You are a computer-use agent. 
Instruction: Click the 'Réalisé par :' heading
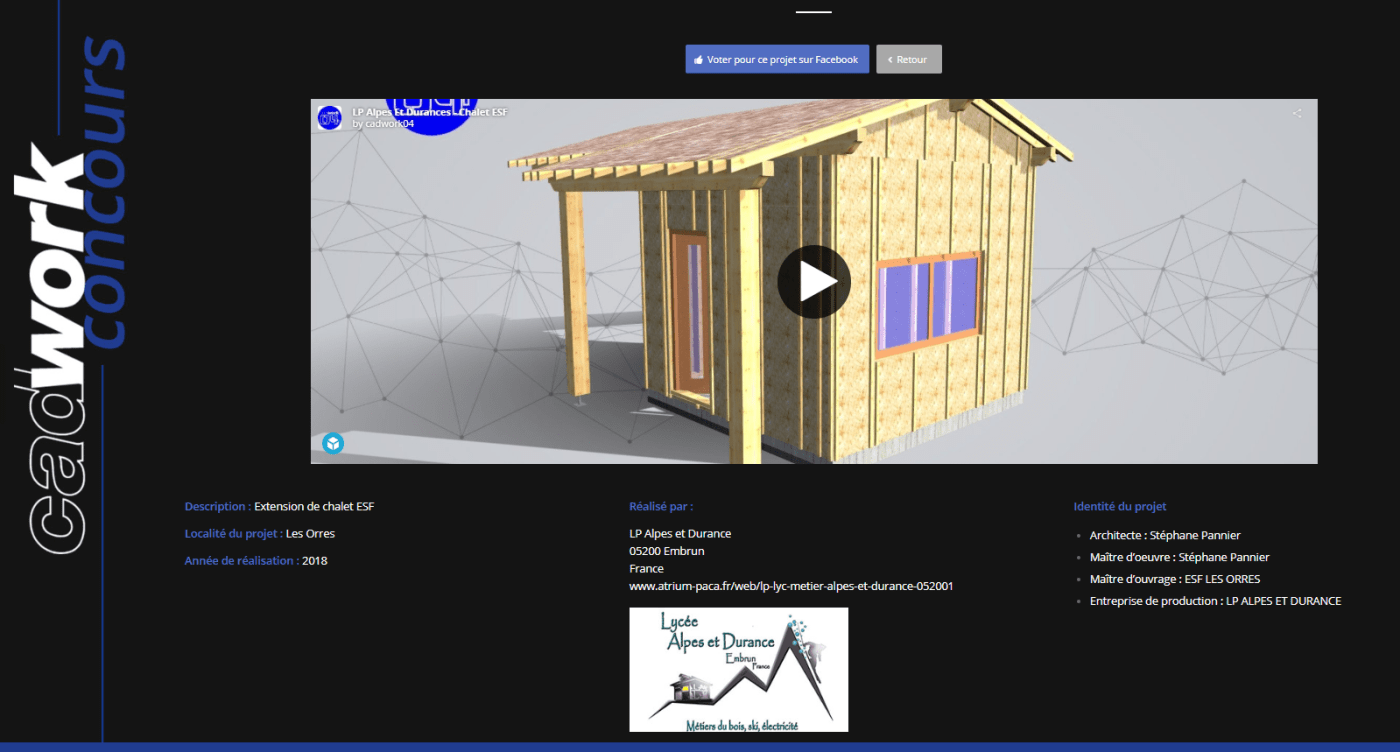(x=661, y=507)
